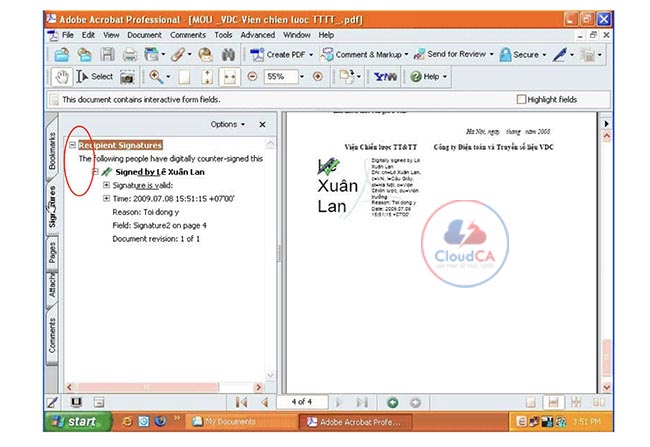The height and width of the screenshot is (447, 650).
Task: Click the page number field 4 of 4
Action: coord(301,402)
